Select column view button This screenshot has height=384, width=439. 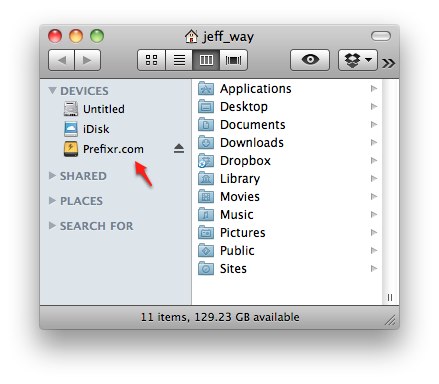(x=206, y=60)
